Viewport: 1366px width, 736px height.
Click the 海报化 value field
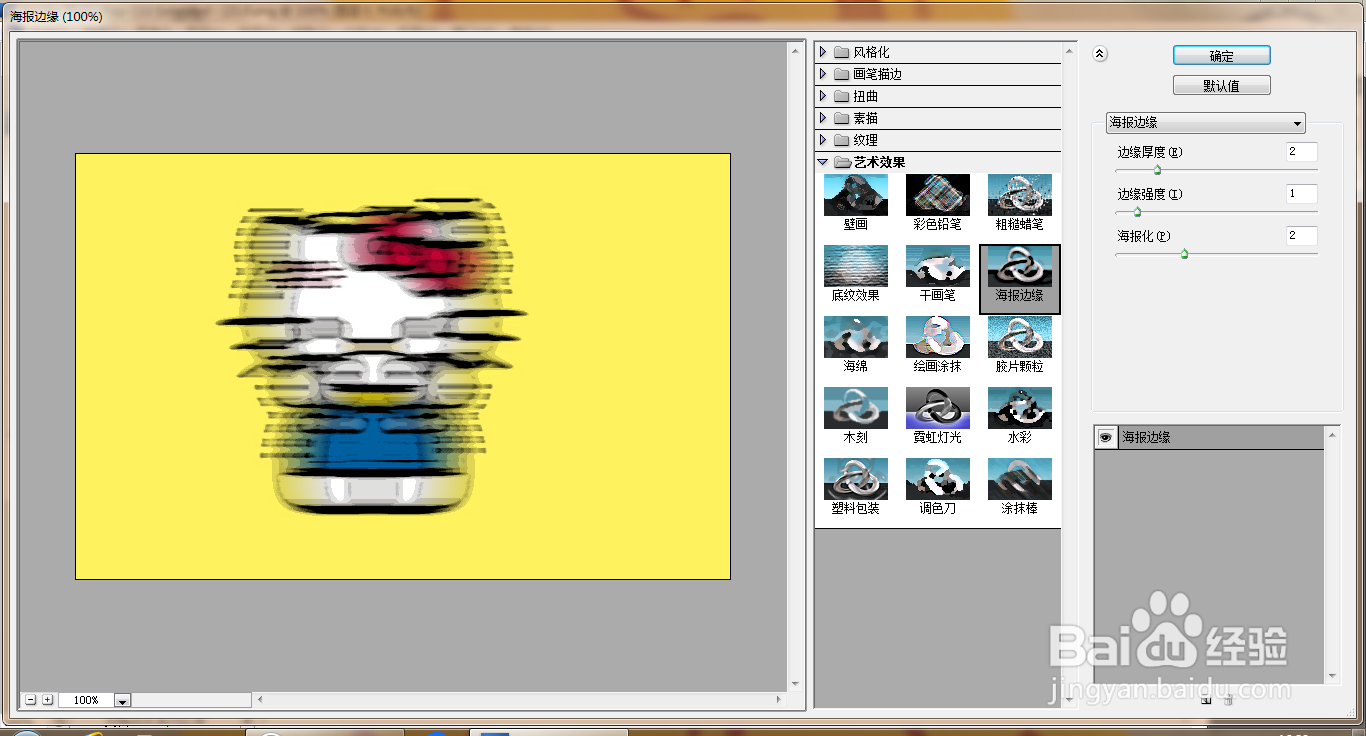click(x=1302, y=236)
